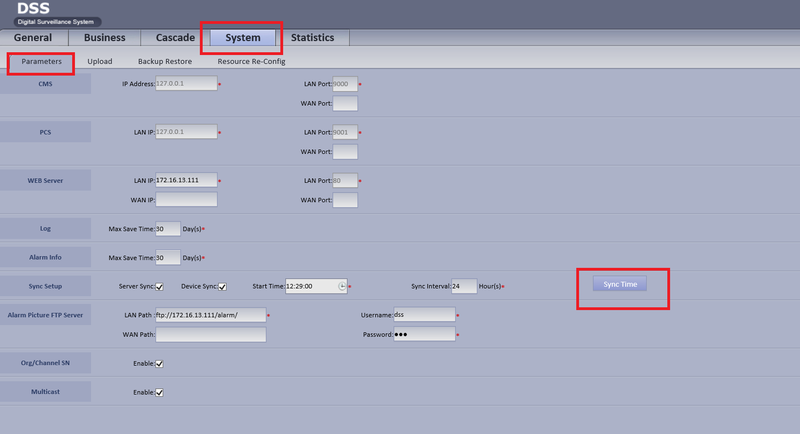
Task: Go to the Statistics tab
Action: click(312, 38)
